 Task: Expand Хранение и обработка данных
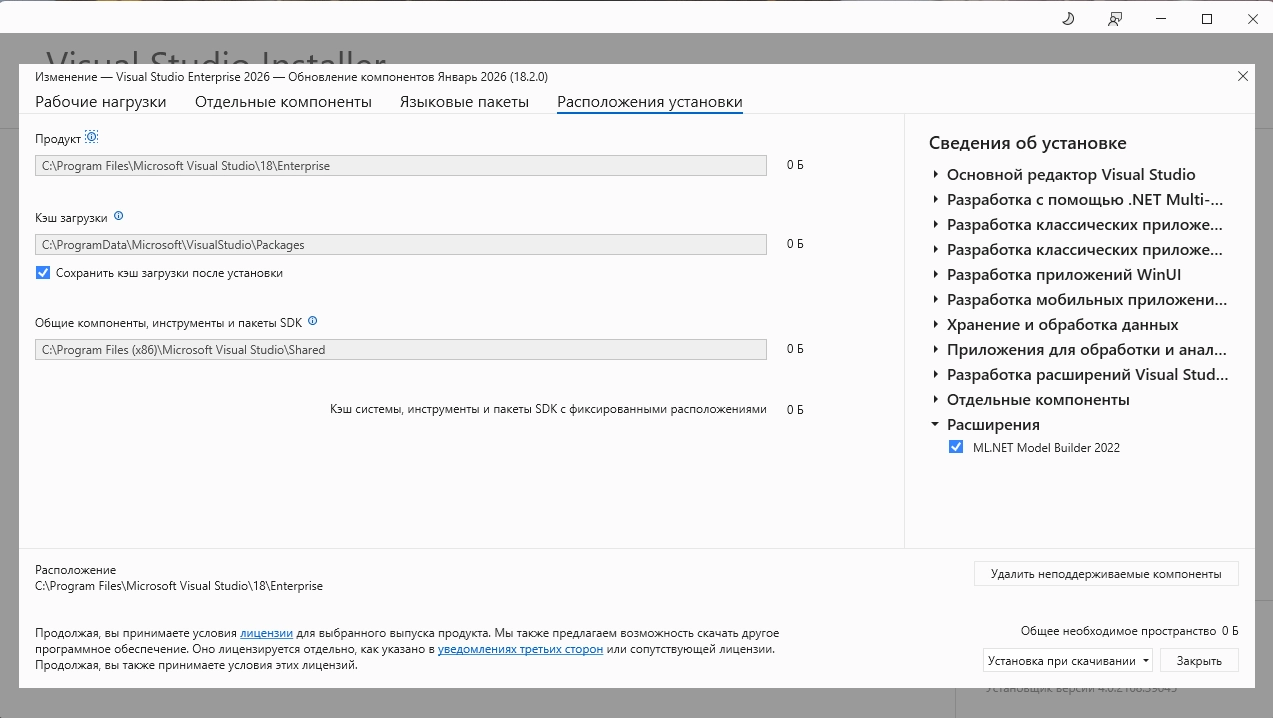(x=936, y=325)
